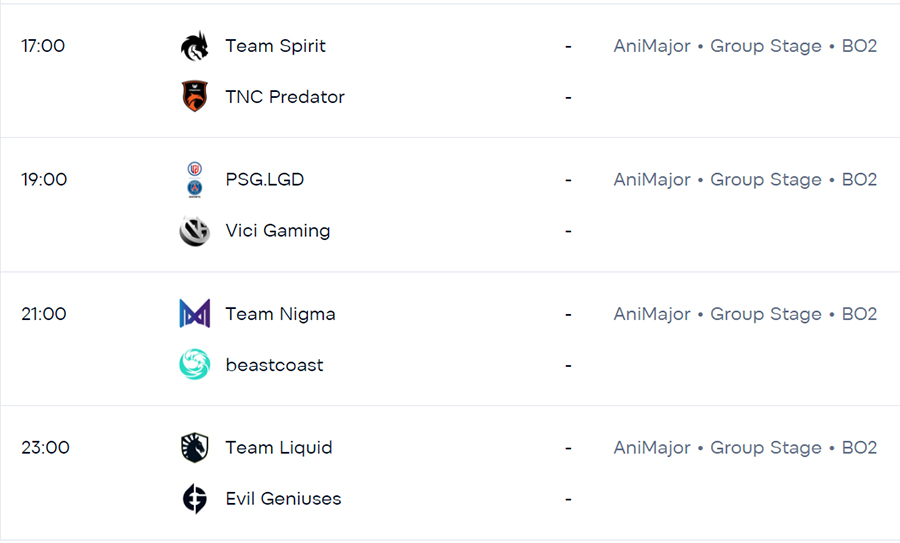Visit the Evil Geniuses name link

pos(283,498)
